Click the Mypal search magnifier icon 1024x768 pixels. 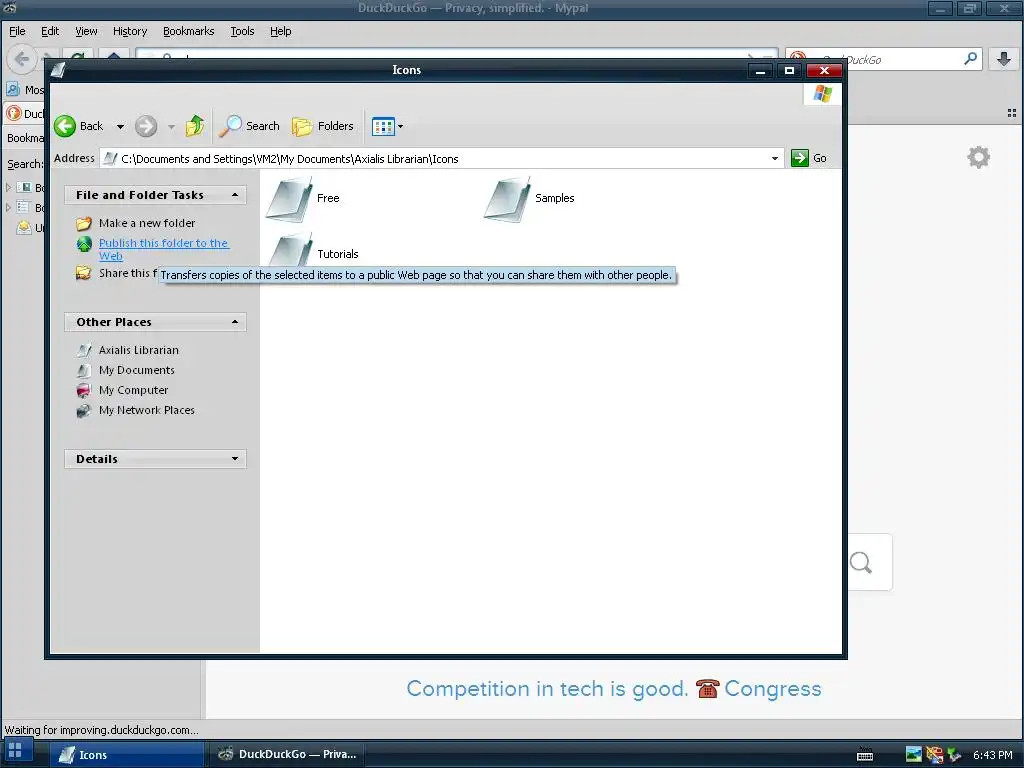click(x=971, y=59)
